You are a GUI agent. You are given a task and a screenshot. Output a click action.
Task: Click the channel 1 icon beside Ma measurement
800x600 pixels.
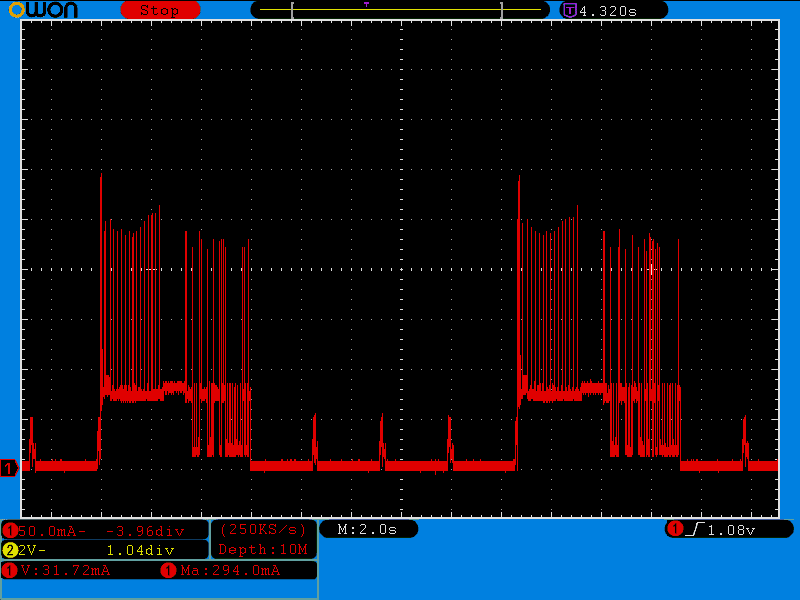(x=168, y=570)
